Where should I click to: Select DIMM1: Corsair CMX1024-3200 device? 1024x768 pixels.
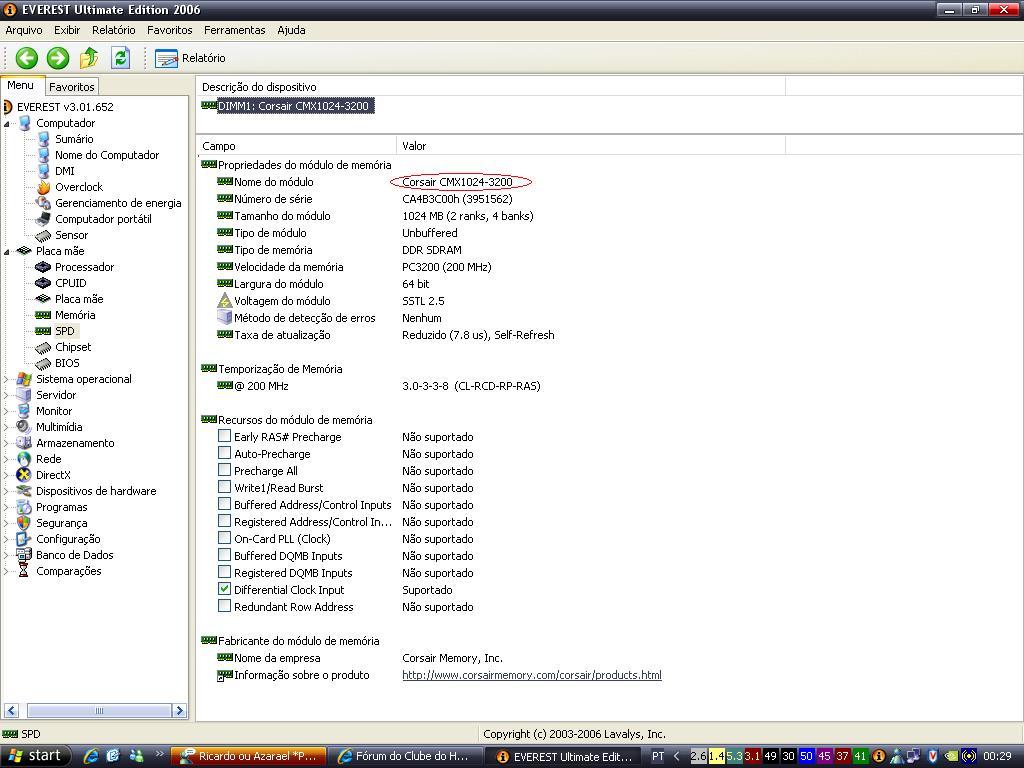293,106
